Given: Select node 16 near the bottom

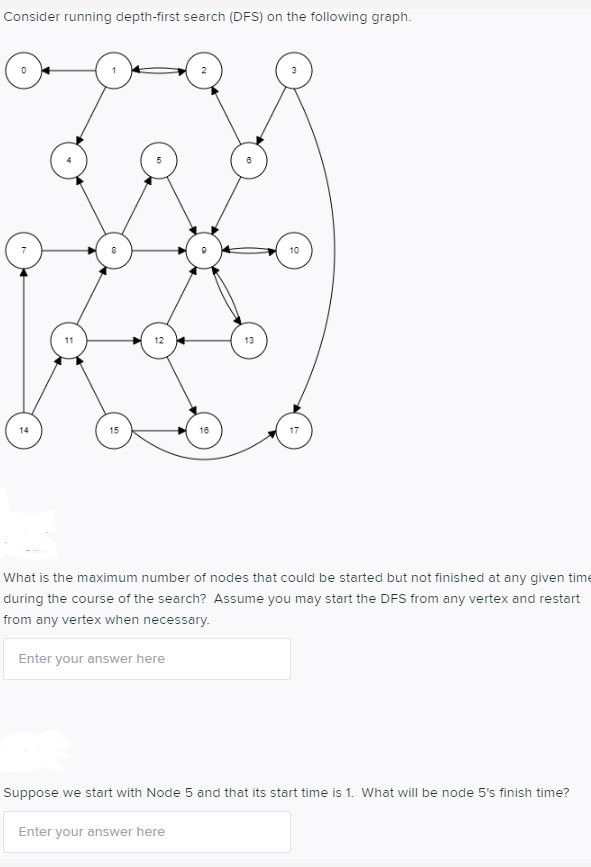Looking at the screenshot, I should coord(204,430).
